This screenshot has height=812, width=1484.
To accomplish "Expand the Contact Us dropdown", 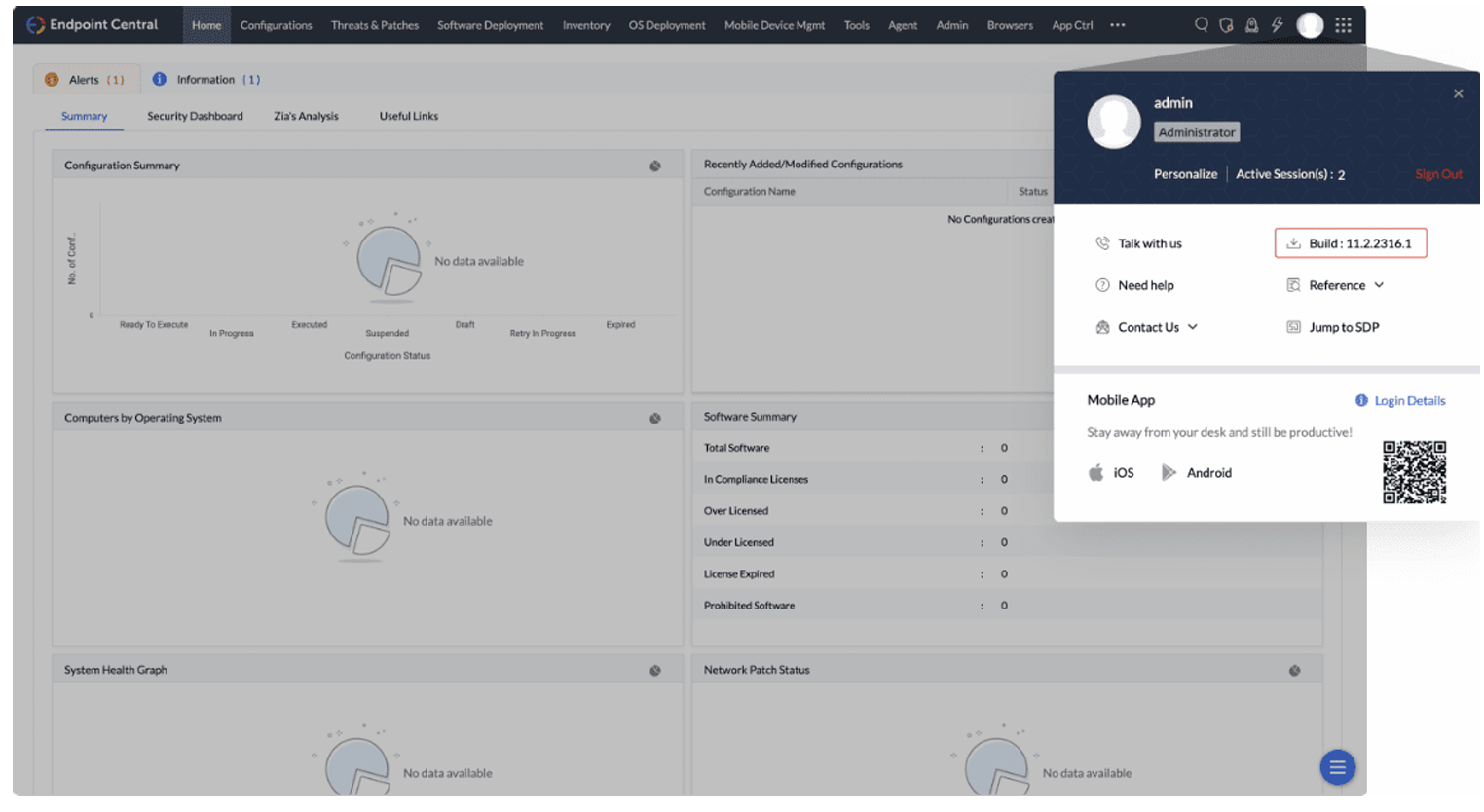I will pos(1146,327).
